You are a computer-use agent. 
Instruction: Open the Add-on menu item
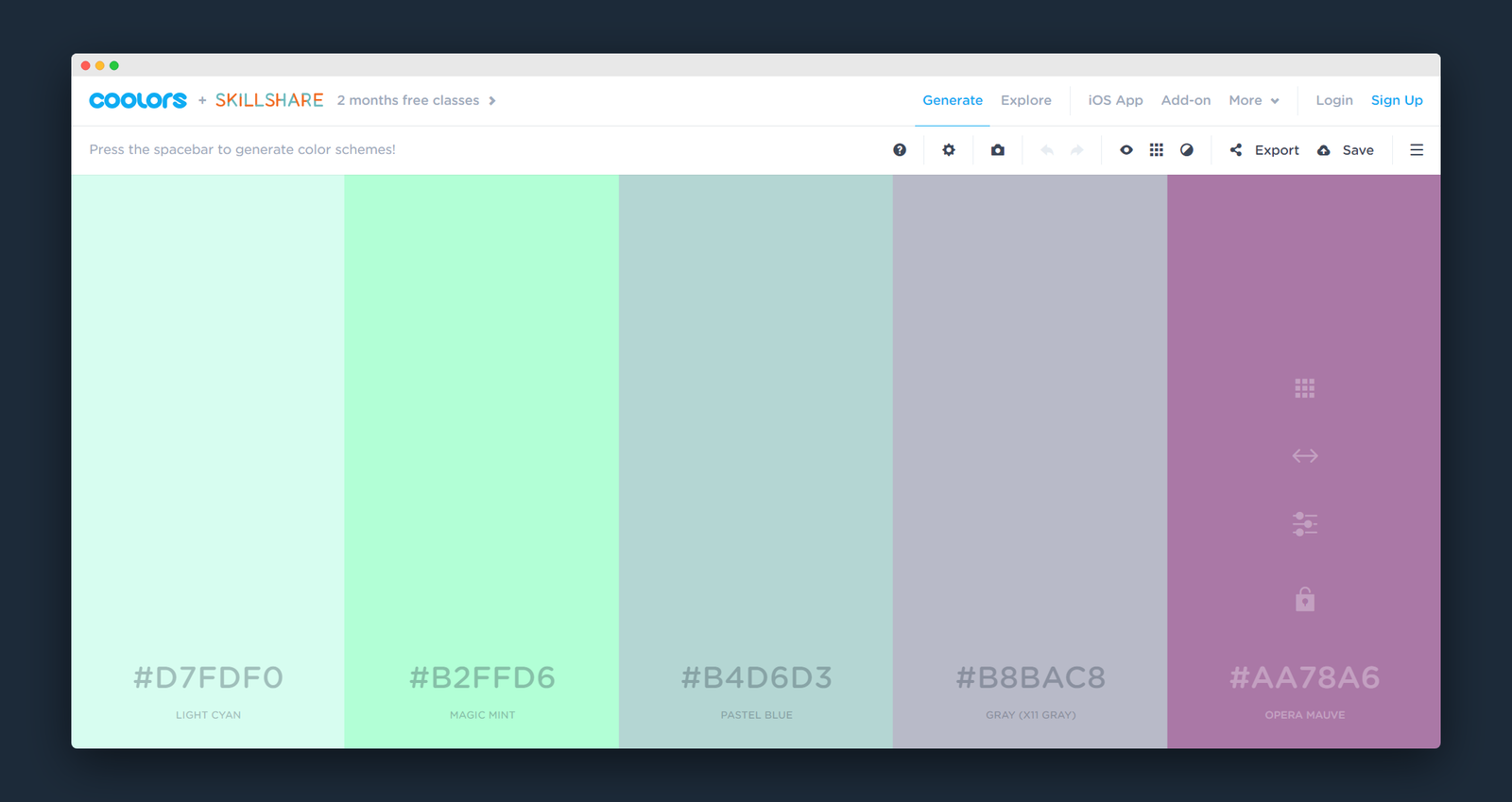pyautogui.click(x=1186, y=100)
